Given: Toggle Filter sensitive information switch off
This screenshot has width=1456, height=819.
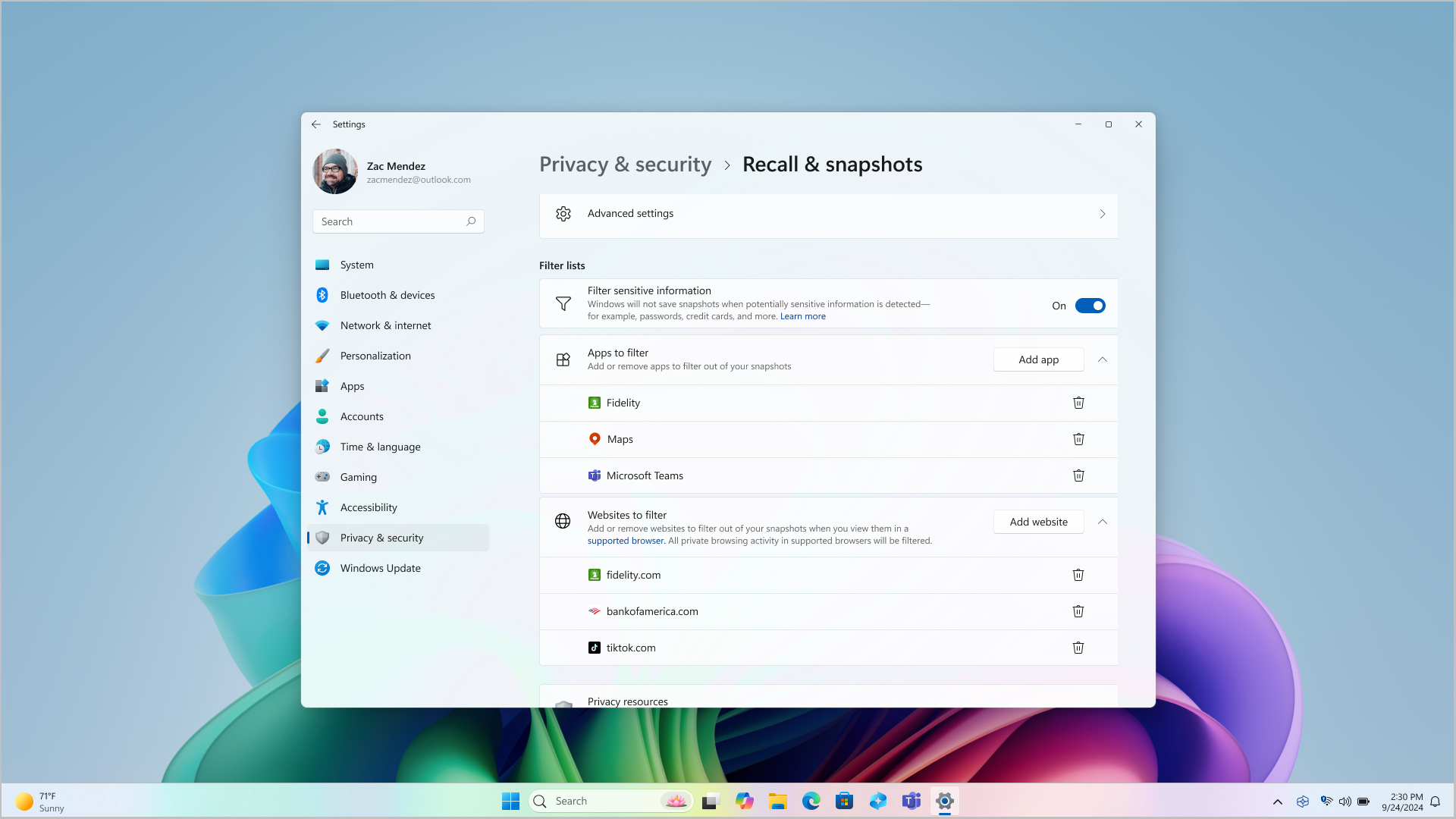Looking at the screenshot, I should (x=1089, y=305).
